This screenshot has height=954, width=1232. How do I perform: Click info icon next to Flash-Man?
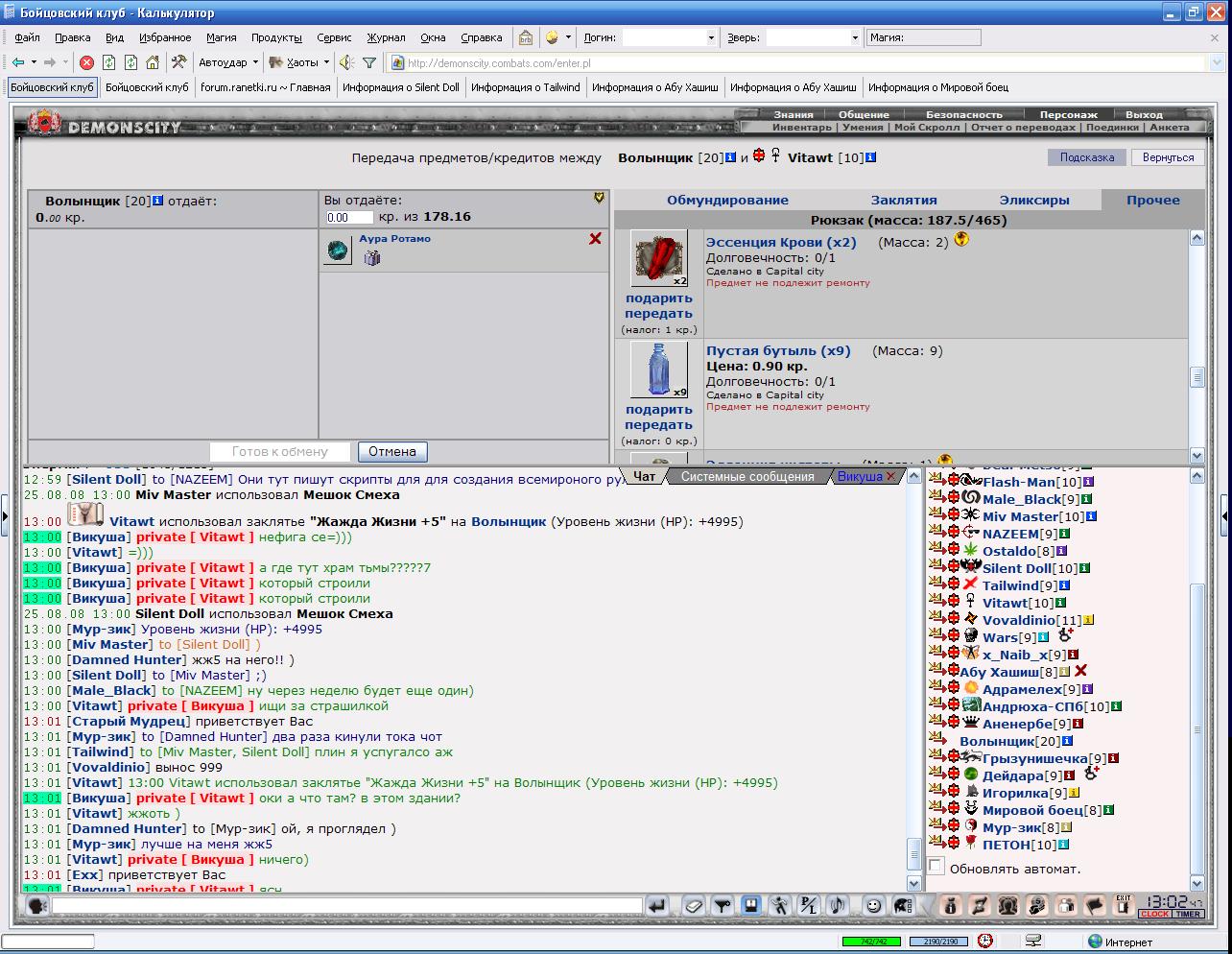pyautogui.click(x=1088, y=482)
